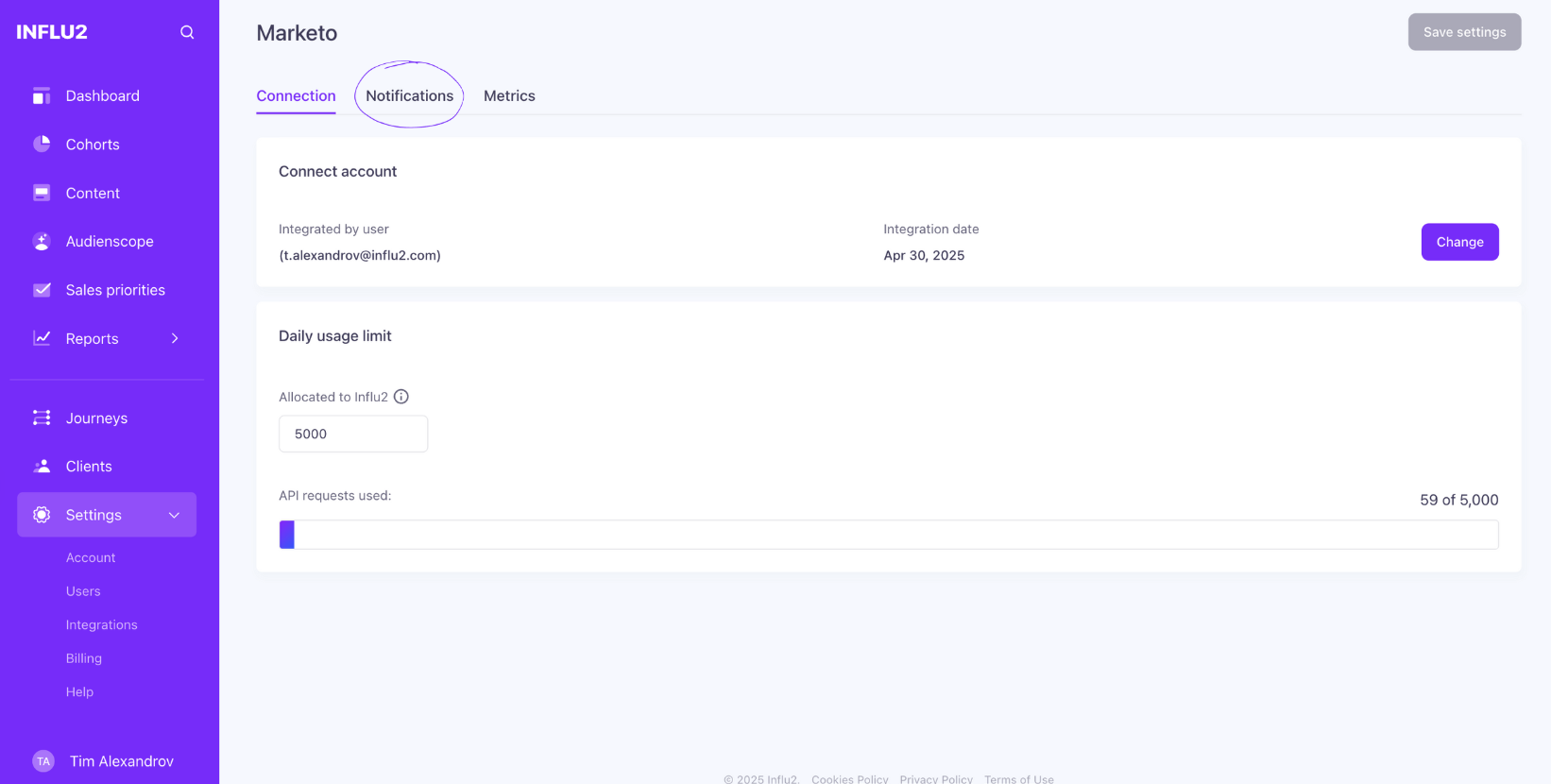This screenshot has height=784, width=1551.
Task: Select Help under Settings
Action: [x=79, y=691]
